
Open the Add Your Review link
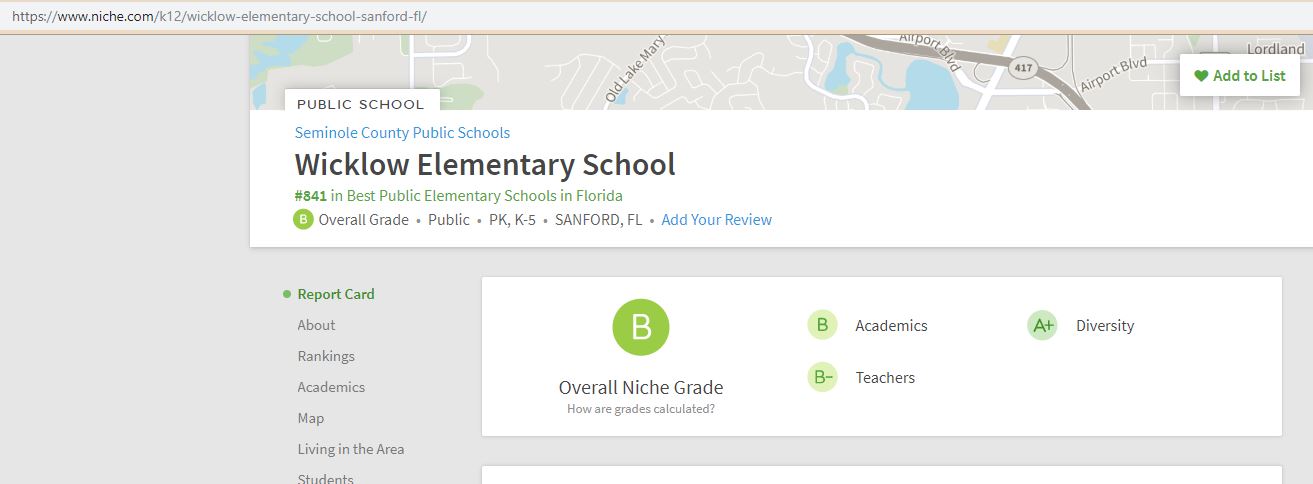point(717,220)
